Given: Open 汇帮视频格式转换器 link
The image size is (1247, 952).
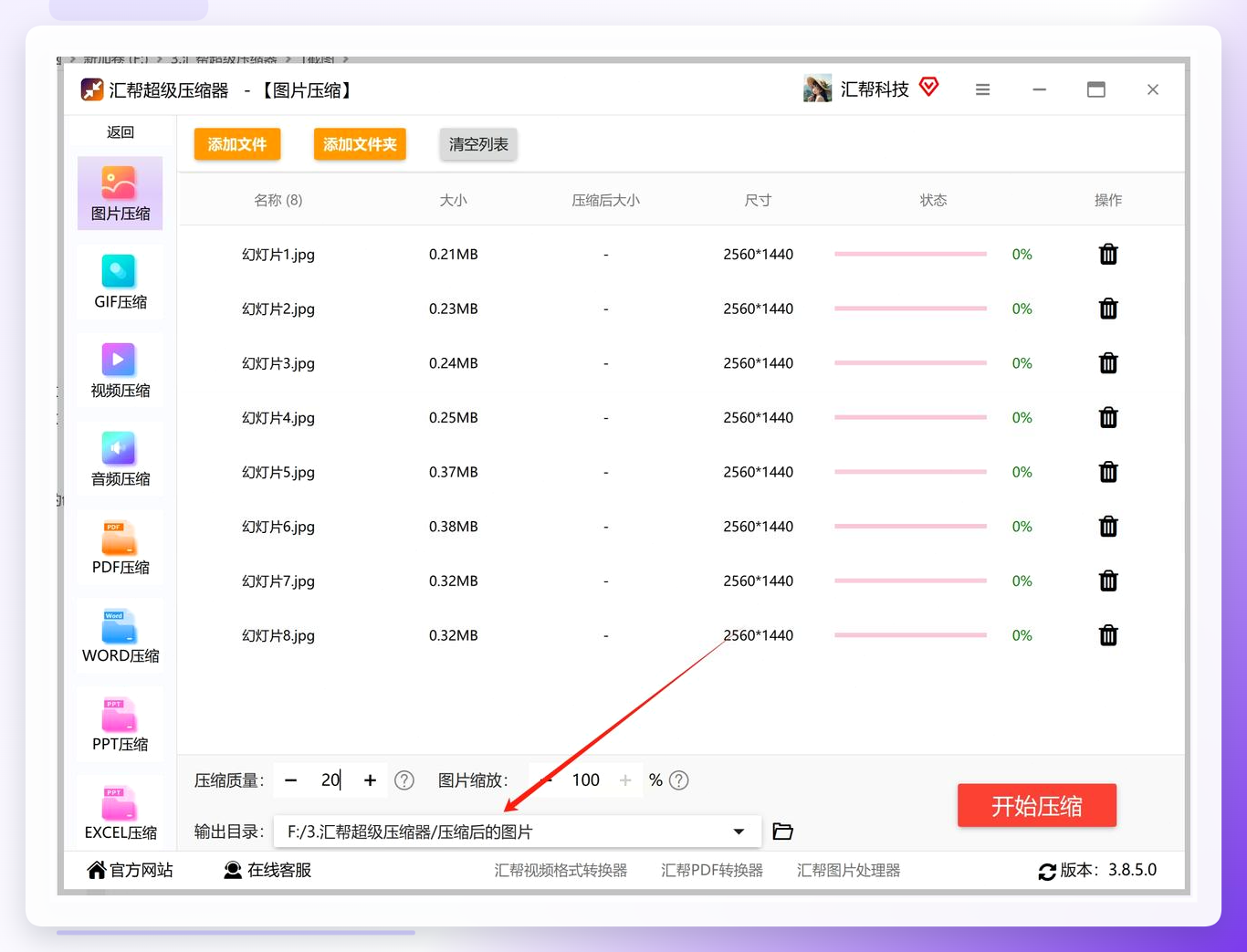Looking at the screenshot, I should coord(561,871).
